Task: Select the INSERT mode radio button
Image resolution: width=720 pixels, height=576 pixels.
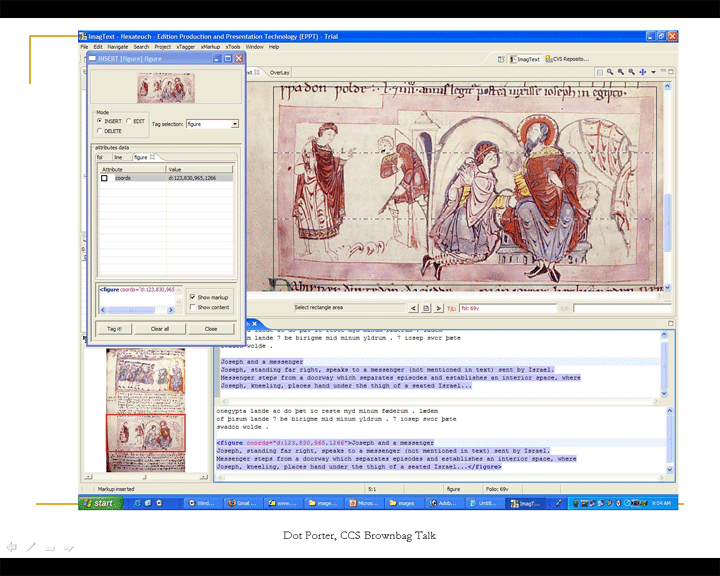Action: pos(100,121)
